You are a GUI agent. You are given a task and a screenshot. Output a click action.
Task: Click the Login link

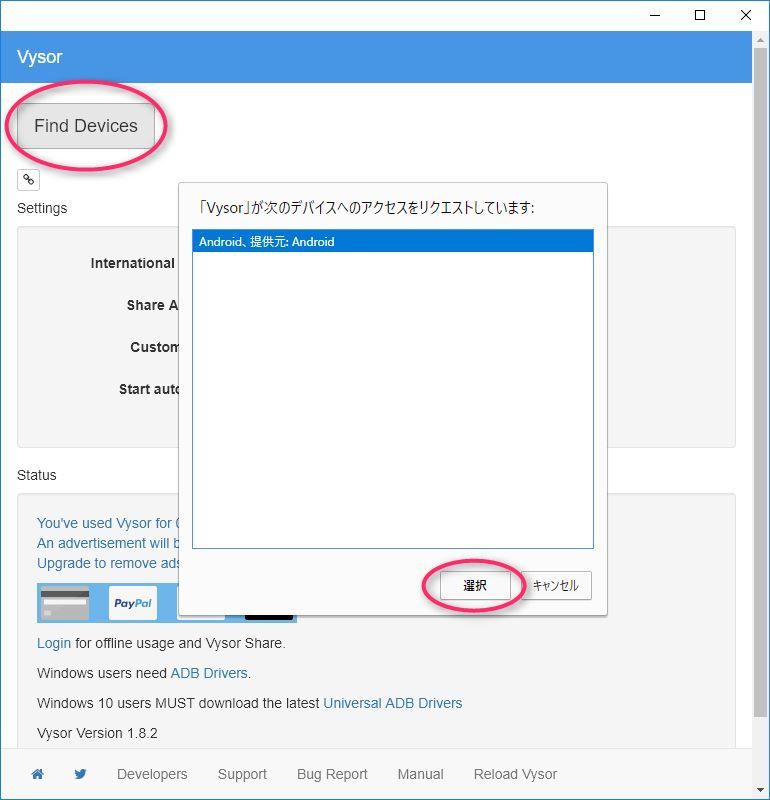tap(54, 643)
